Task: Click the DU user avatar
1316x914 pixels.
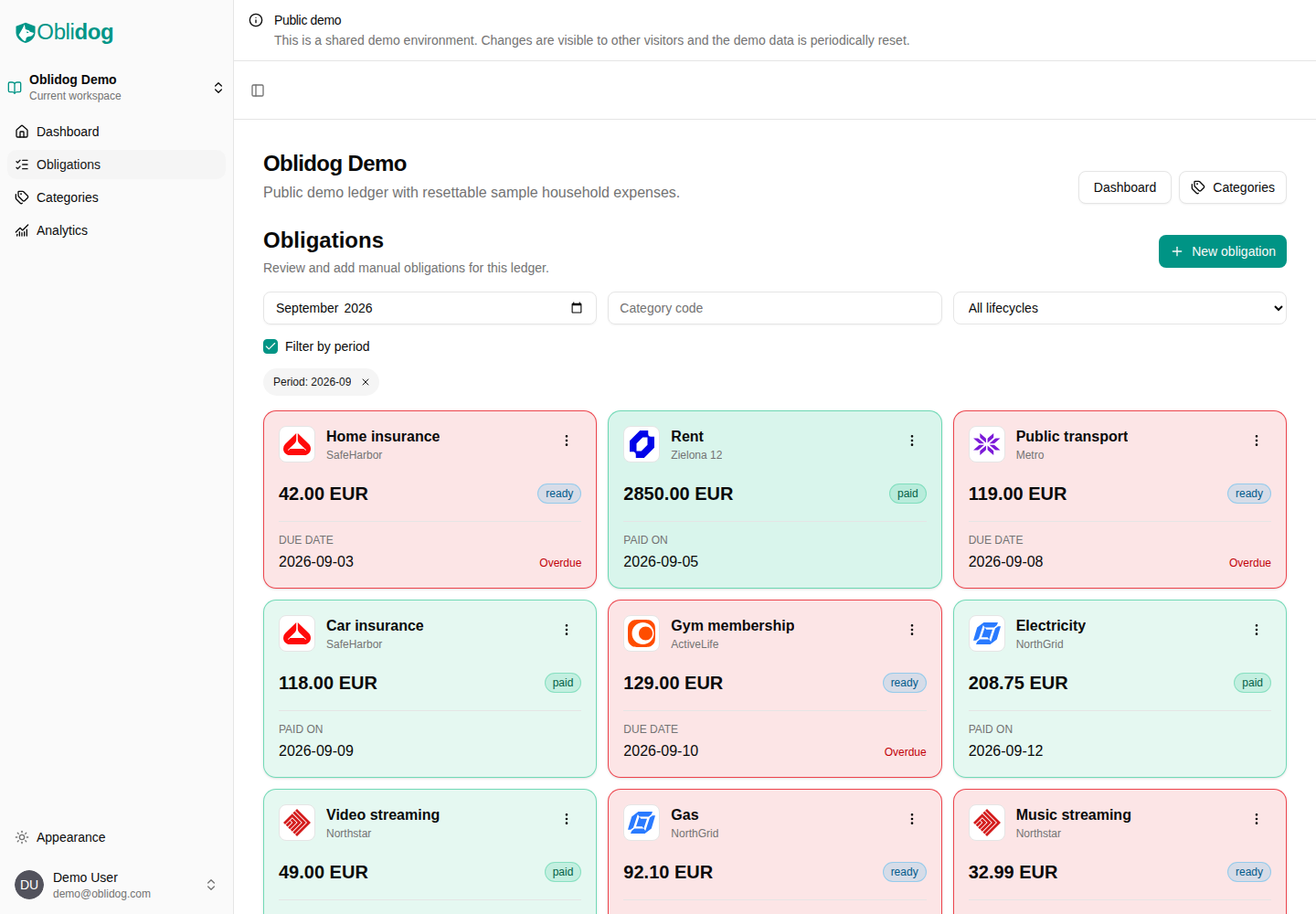Action: 29,885
